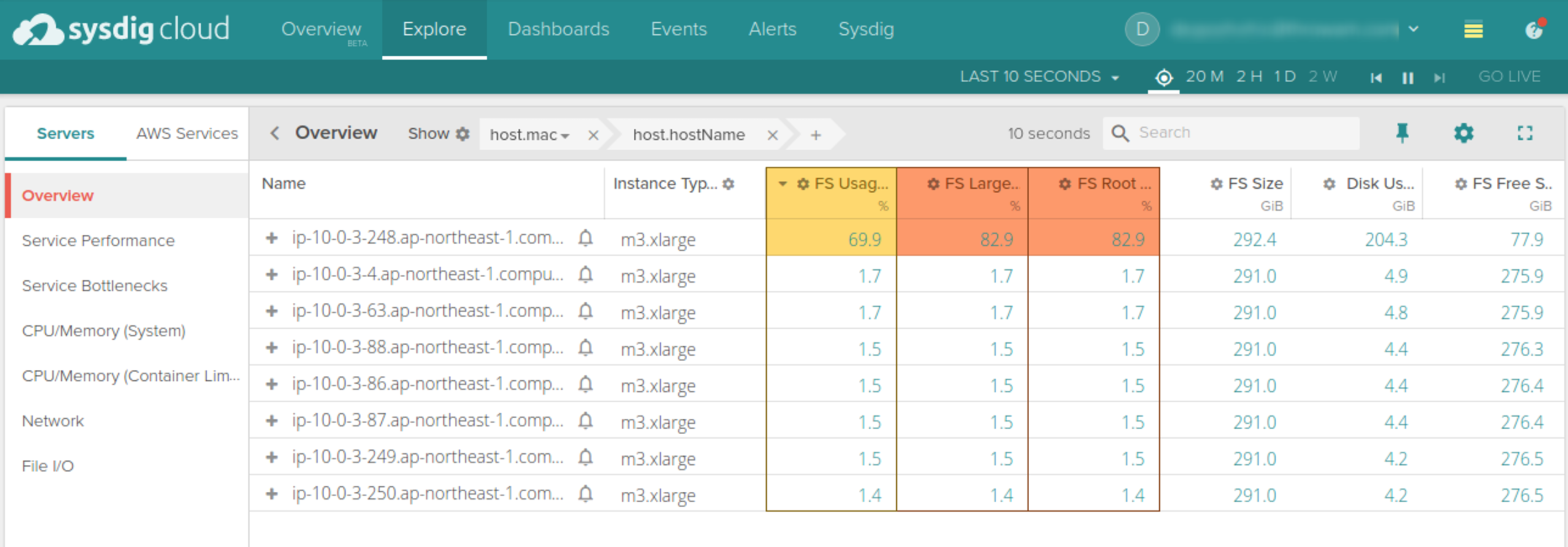Expand the ip-10-0-3-4 host row
Image resolution: width=1568 pixels, height=547 pixels.
coord(272,275)
